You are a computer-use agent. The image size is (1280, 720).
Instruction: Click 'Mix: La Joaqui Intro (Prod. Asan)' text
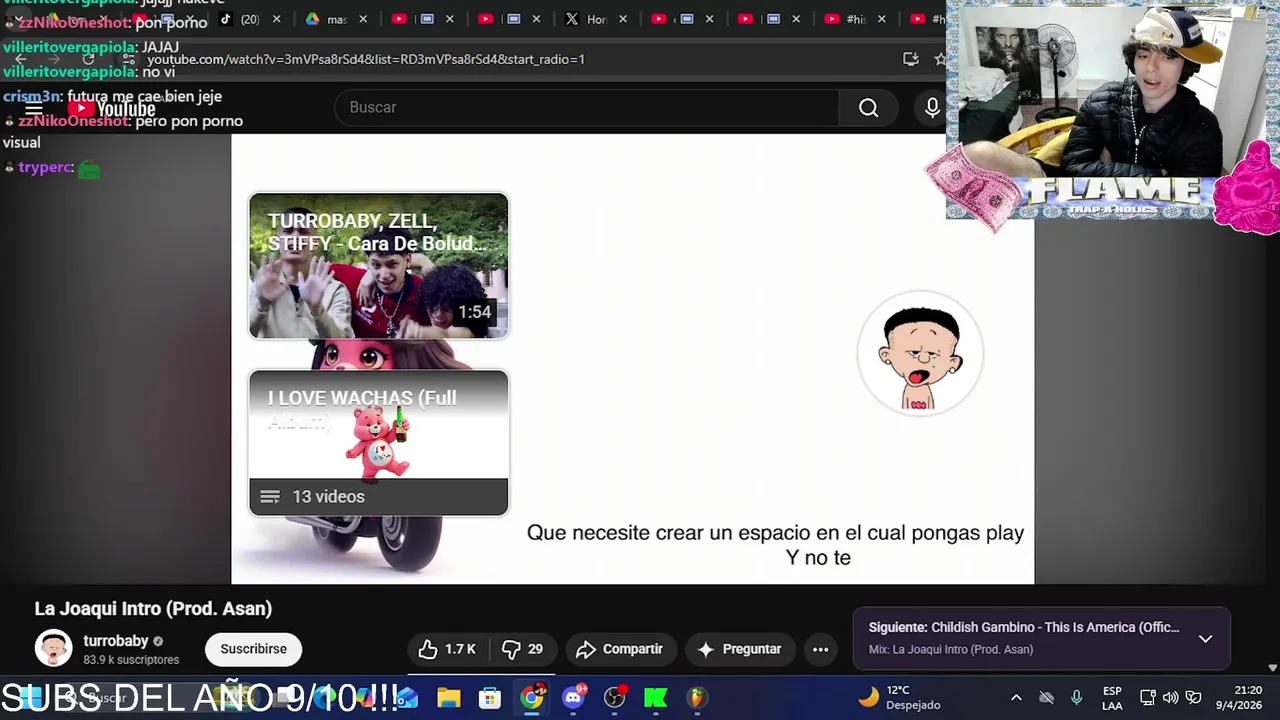pyautogui.click(x=950, y=649)
